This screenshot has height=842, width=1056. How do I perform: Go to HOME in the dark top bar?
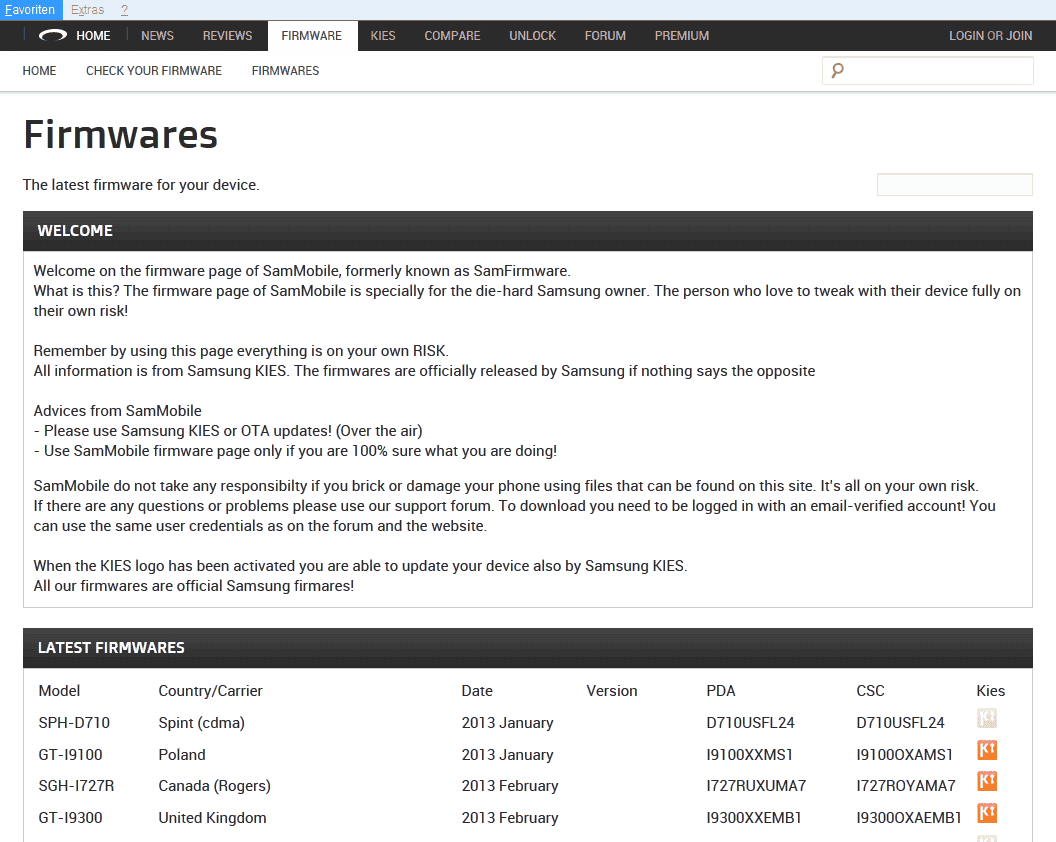pos(93,36)
